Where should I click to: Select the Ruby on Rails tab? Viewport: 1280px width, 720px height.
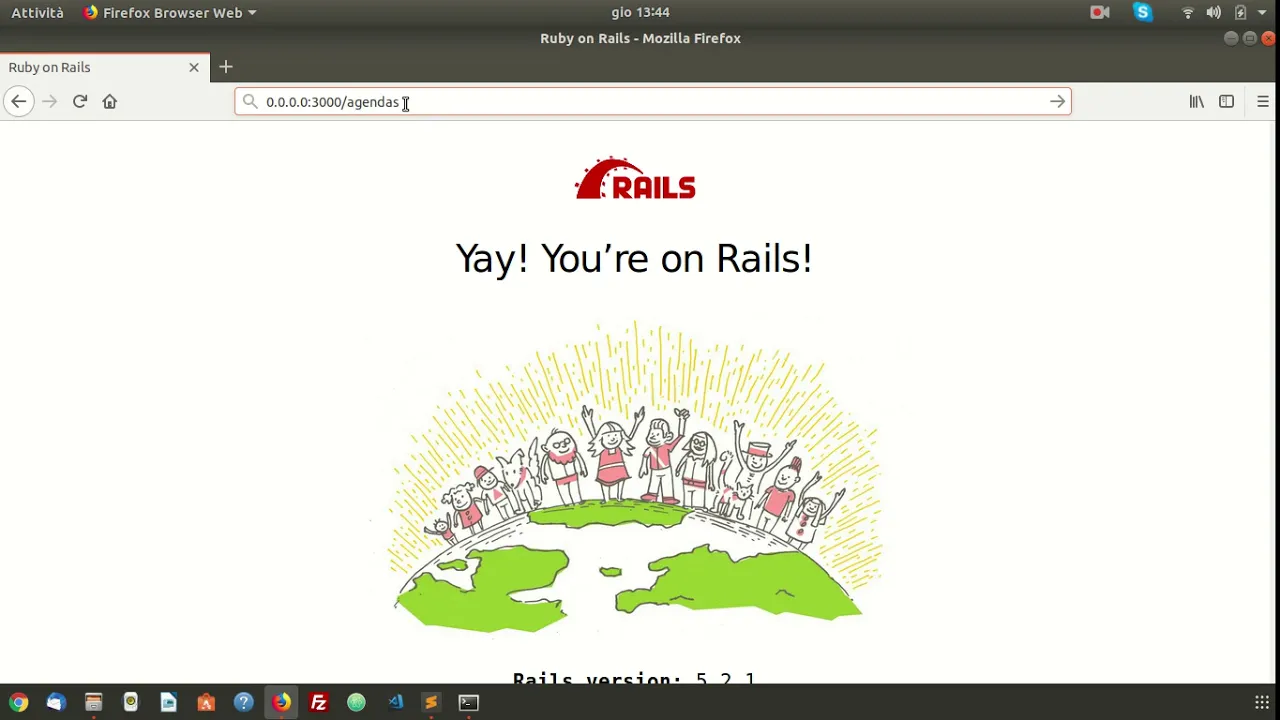105,67
